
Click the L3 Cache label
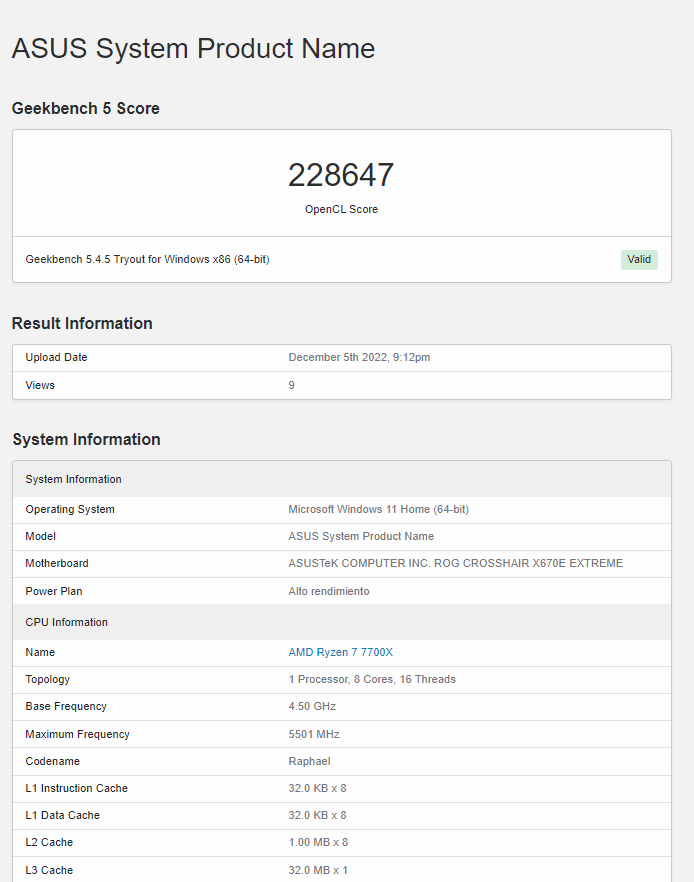49,870
